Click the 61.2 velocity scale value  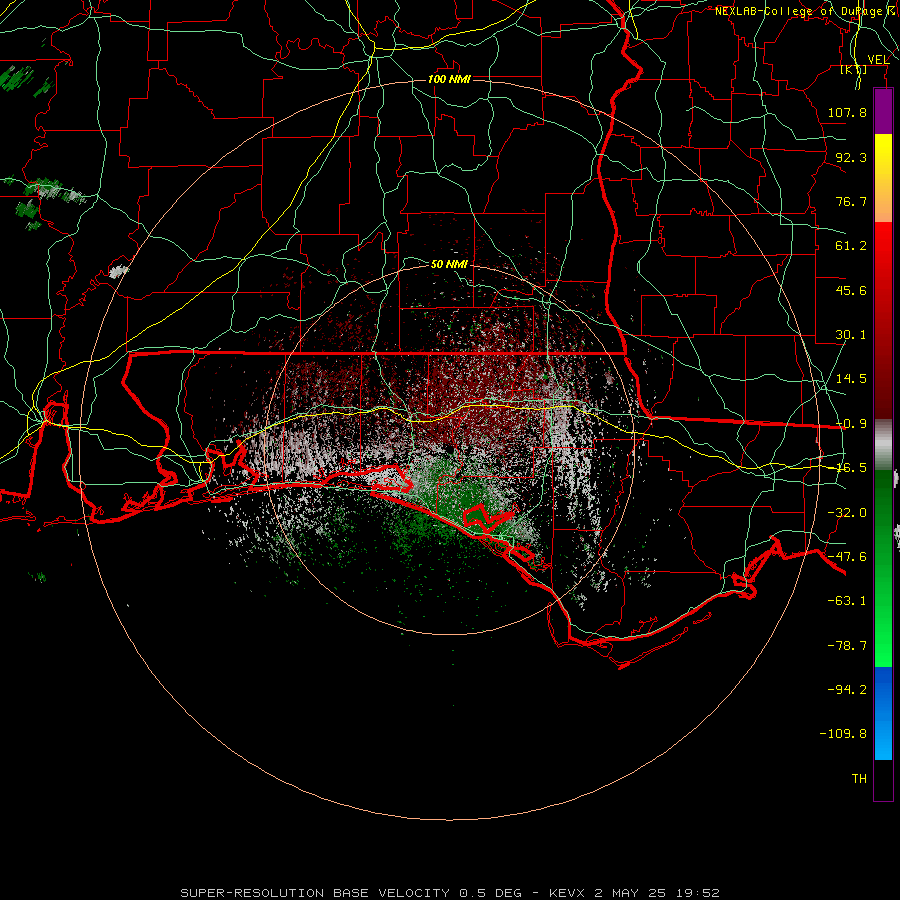851,246
